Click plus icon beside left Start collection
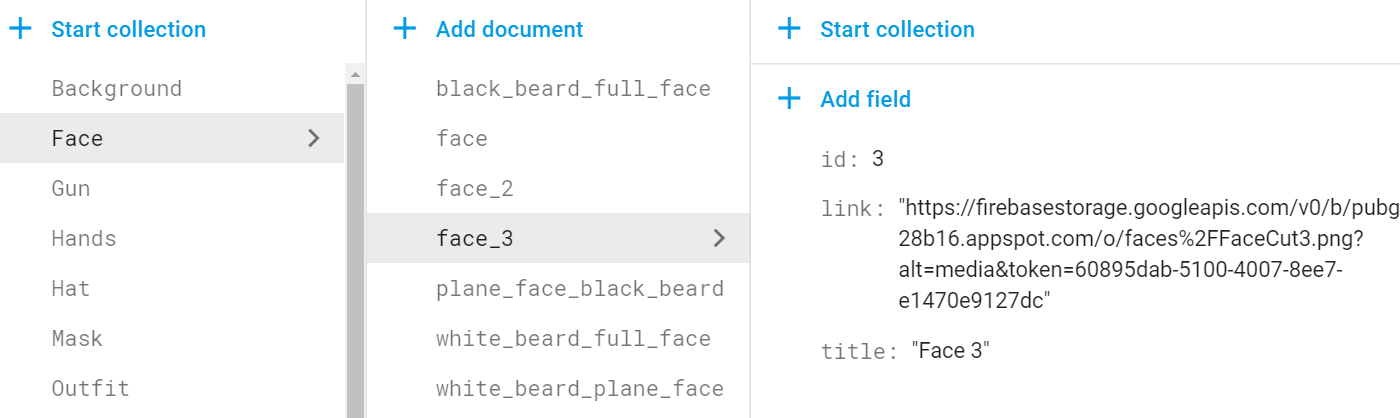Viewport: 1400px width, 418px height. click(x=20, y=29)
